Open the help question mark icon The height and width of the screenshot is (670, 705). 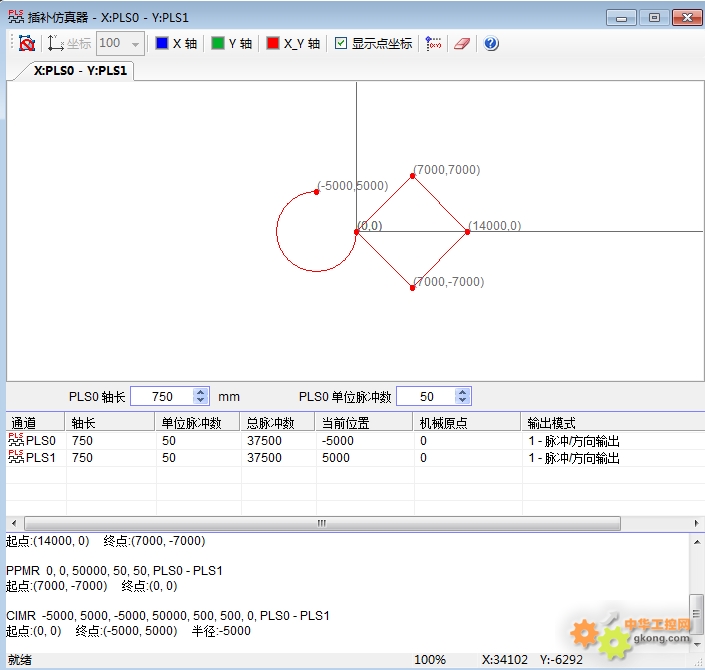(491, 44)
